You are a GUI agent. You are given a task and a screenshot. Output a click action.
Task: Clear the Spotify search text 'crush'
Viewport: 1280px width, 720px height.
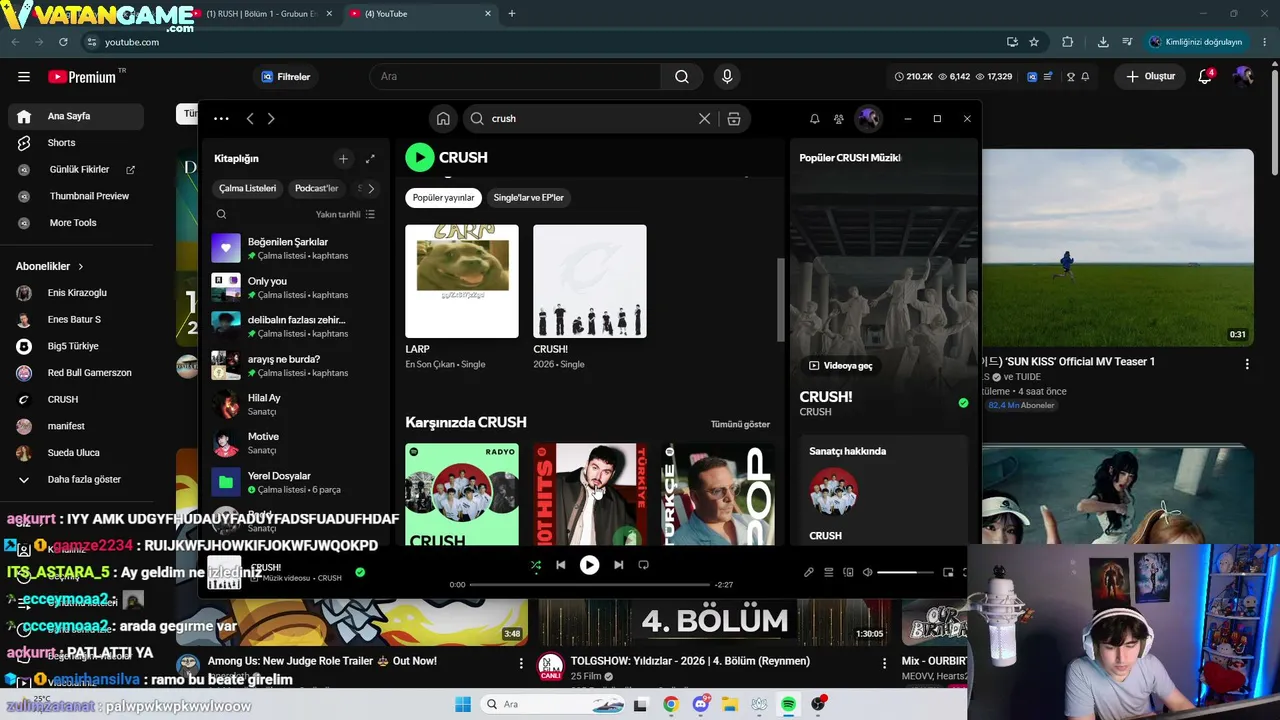click(704, 118)
